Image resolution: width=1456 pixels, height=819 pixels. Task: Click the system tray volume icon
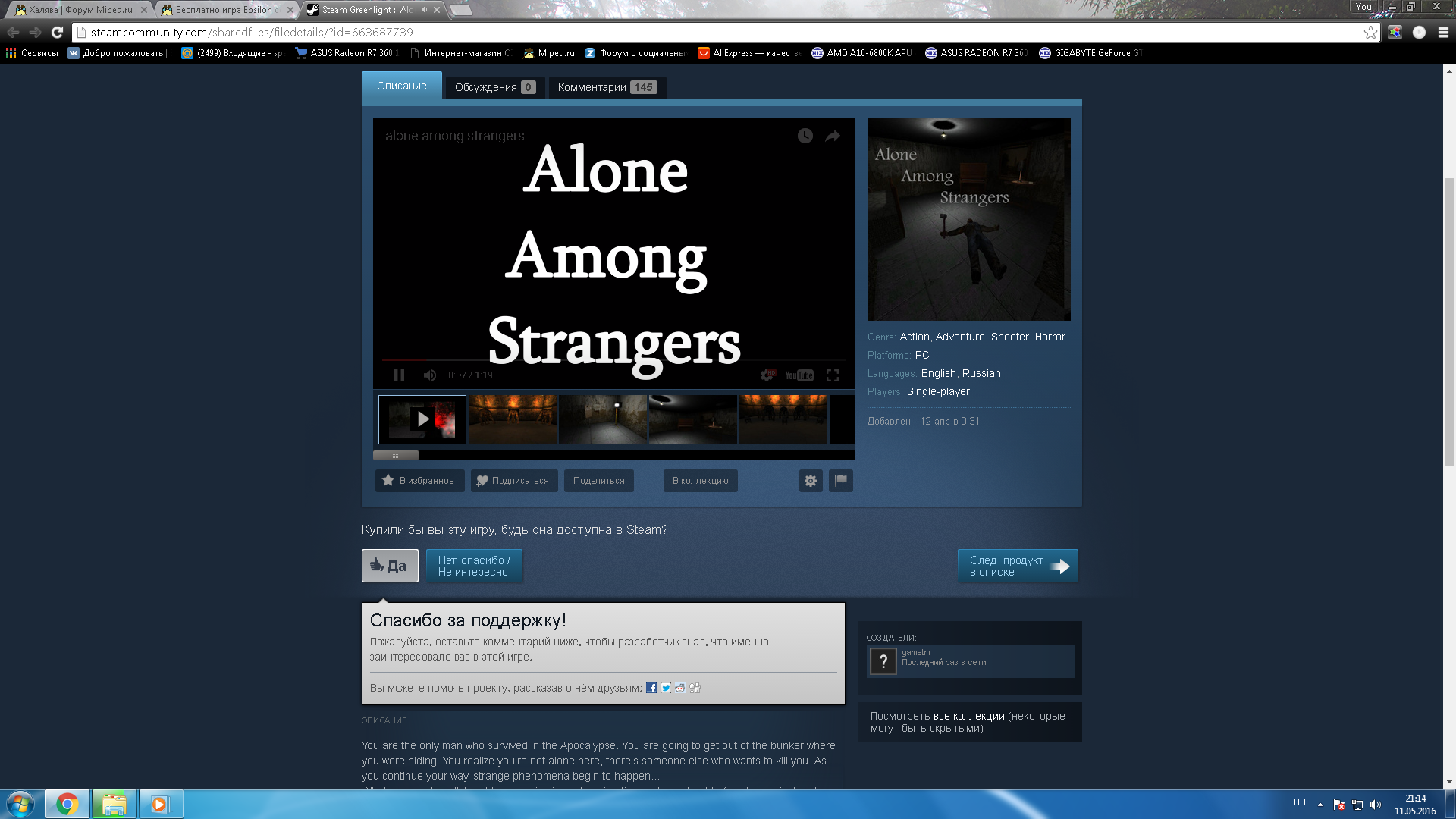1376,805
